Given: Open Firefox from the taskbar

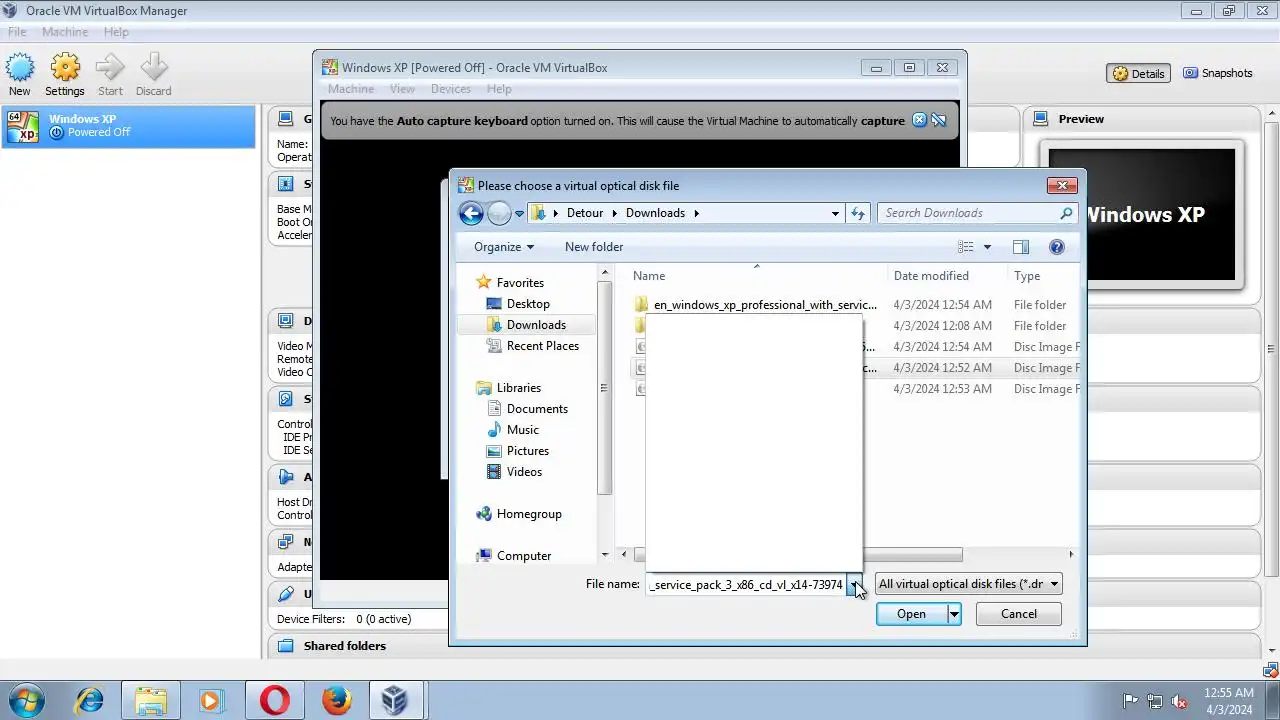Looking at the screenshot, I should click(337, 700).
